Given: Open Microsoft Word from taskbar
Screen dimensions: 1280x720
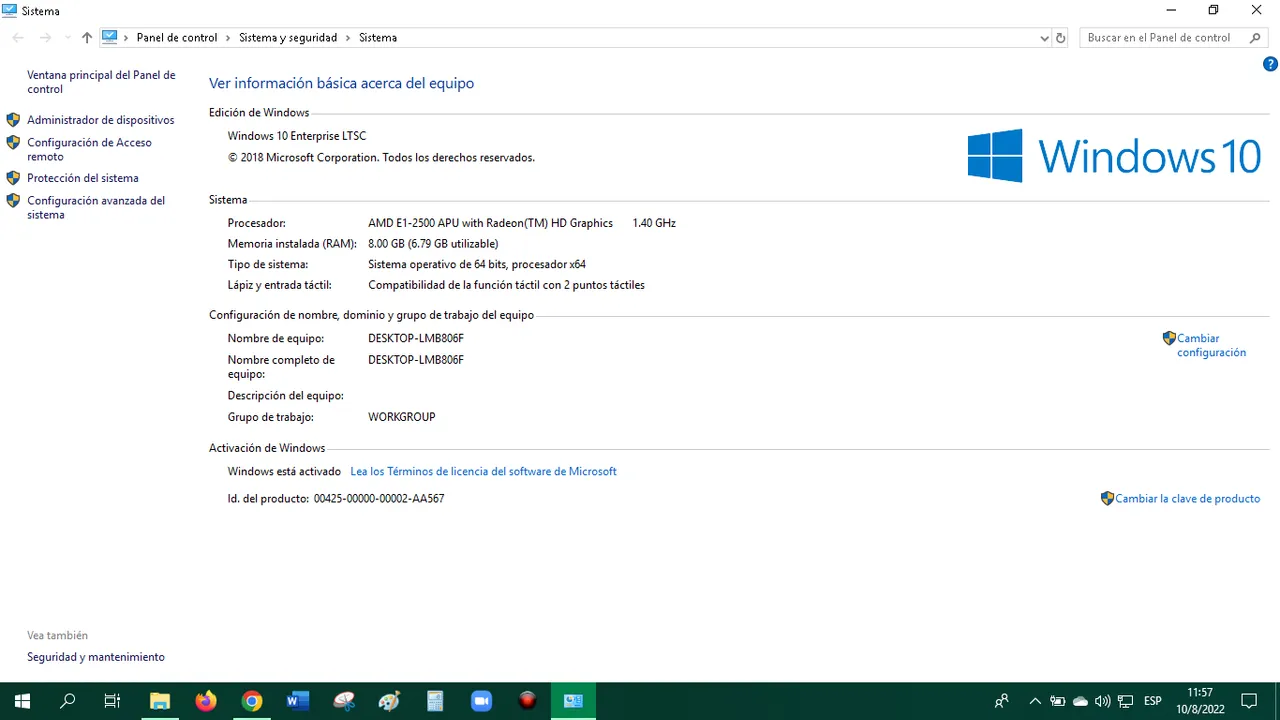Looking at the screenshot, I should 298,701.
